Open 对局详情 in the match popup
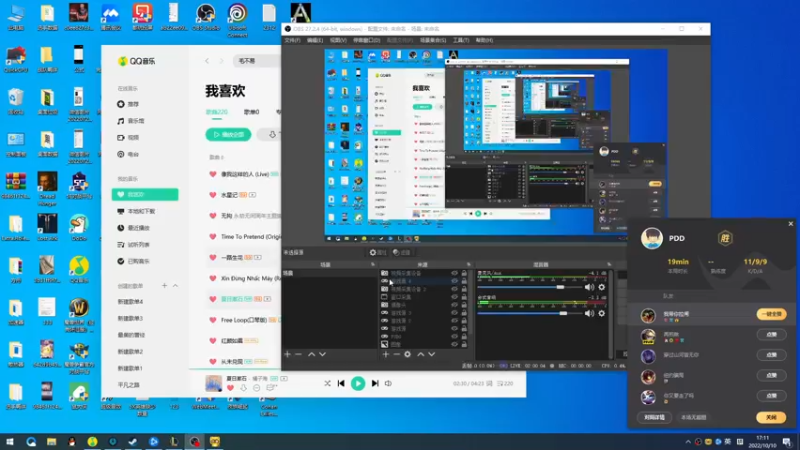This screenshot has width=800, height=450. point(654,417)
